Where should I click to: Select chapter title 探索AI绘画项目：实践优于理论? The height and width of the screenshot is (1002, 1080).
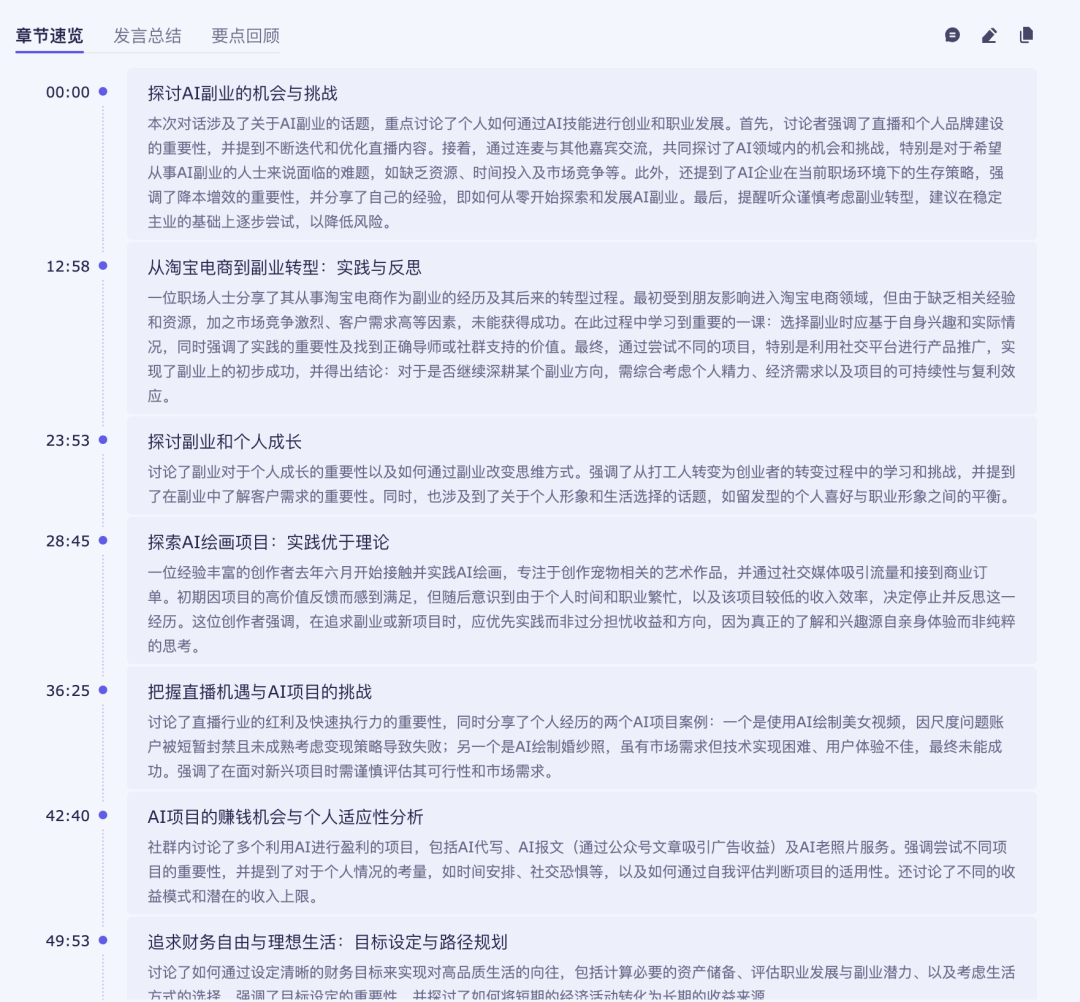[x=269, y=542]
